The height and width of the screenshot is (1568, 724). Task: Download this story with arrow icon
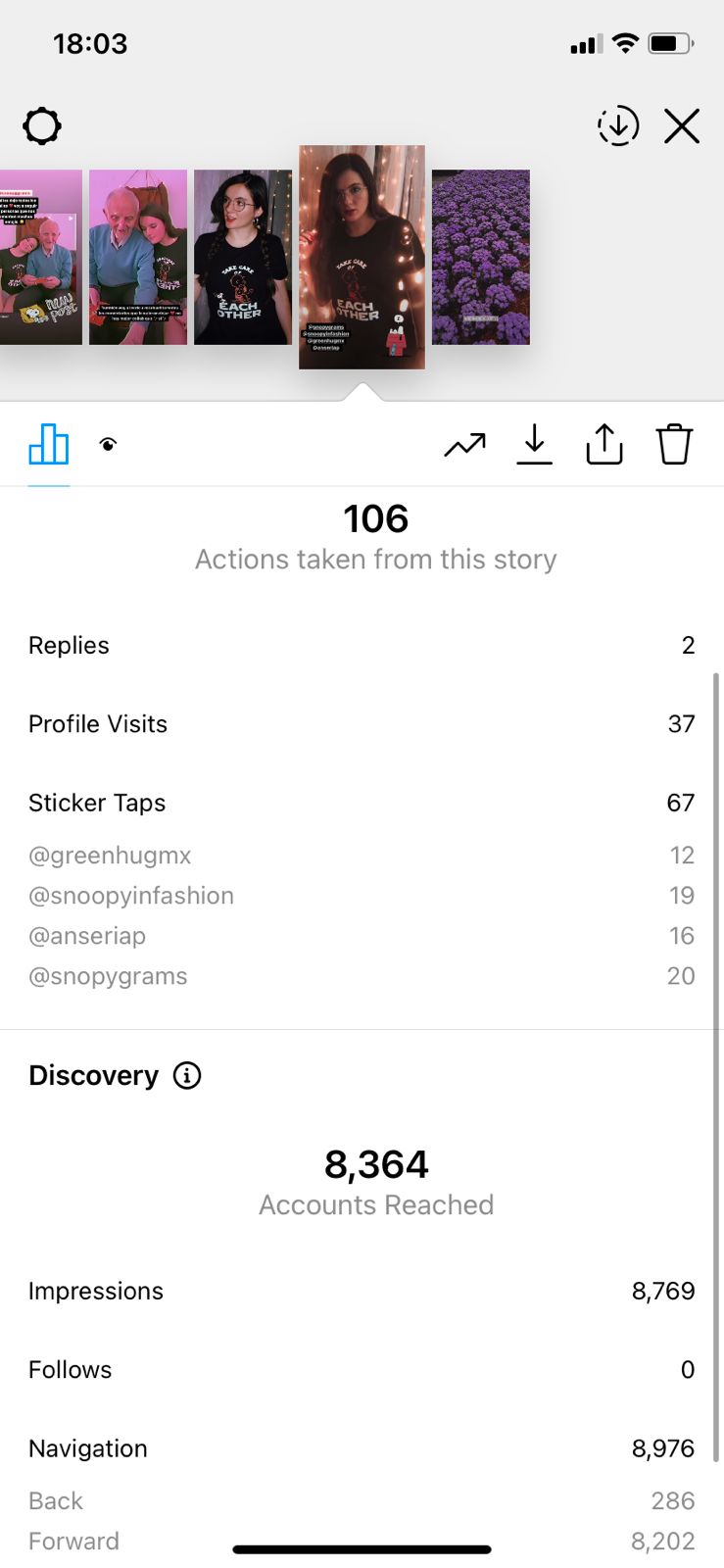[x=534, y=445]
